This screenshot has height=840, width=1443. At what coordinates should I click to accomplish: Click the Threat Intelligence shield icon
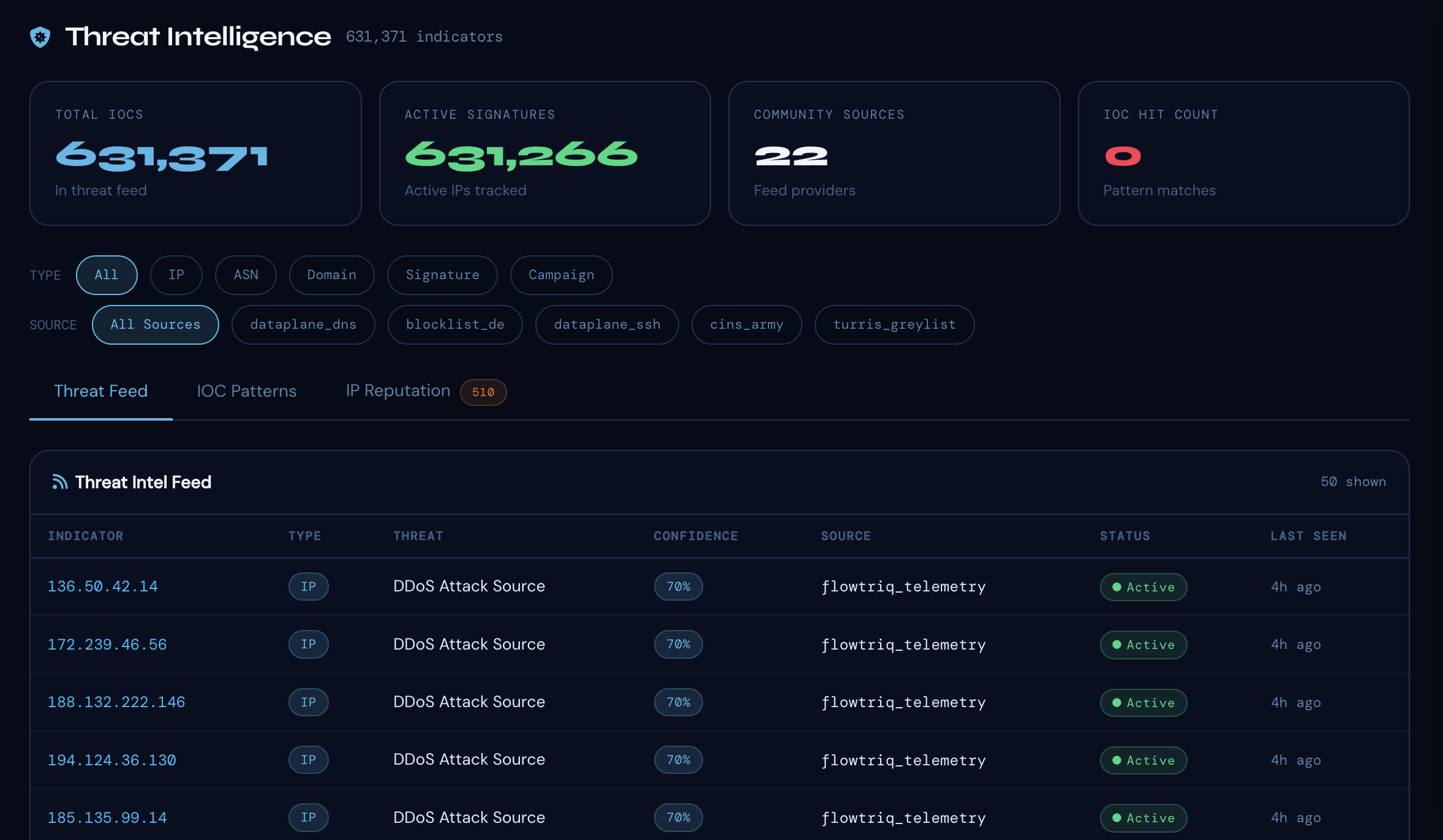tap(39, 38)
